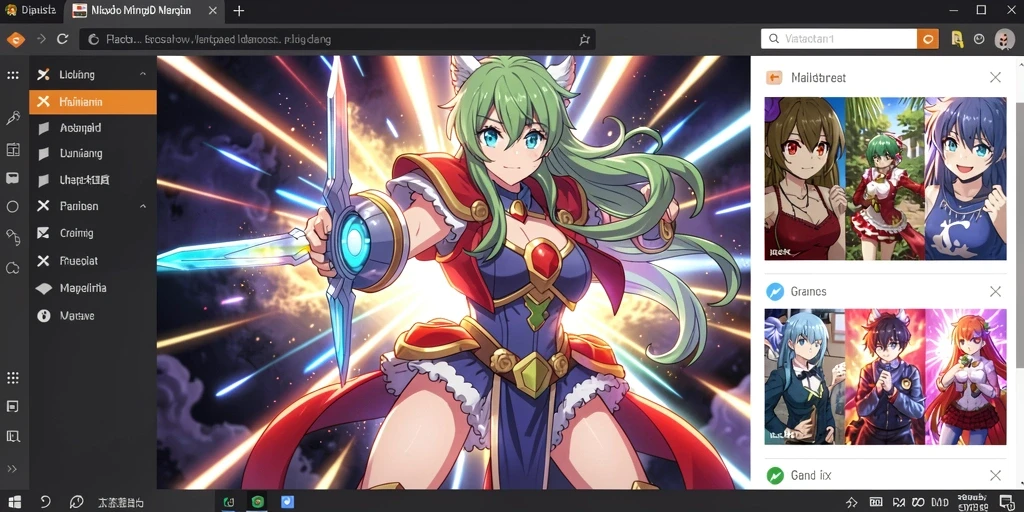Click the star bookmark icon in the address bar

pyautogui.click(x=584, y=39)
